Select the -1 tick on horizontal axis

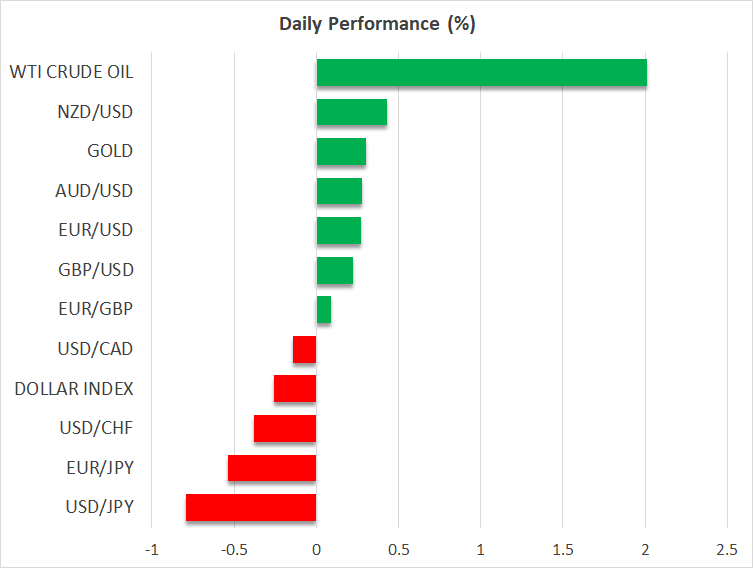152,549
